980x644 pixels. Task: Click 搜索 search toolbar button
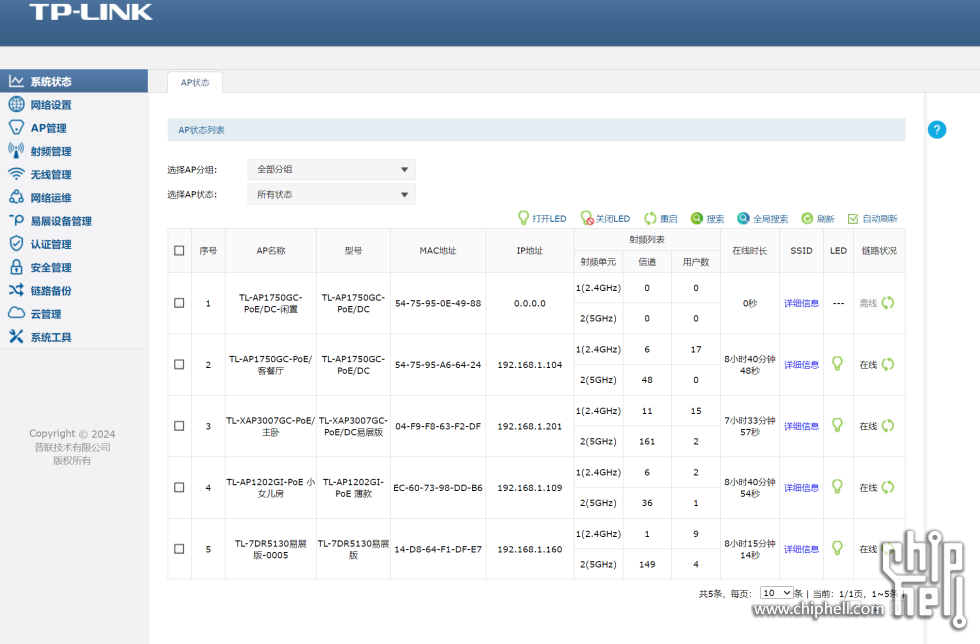pos(707,218)
